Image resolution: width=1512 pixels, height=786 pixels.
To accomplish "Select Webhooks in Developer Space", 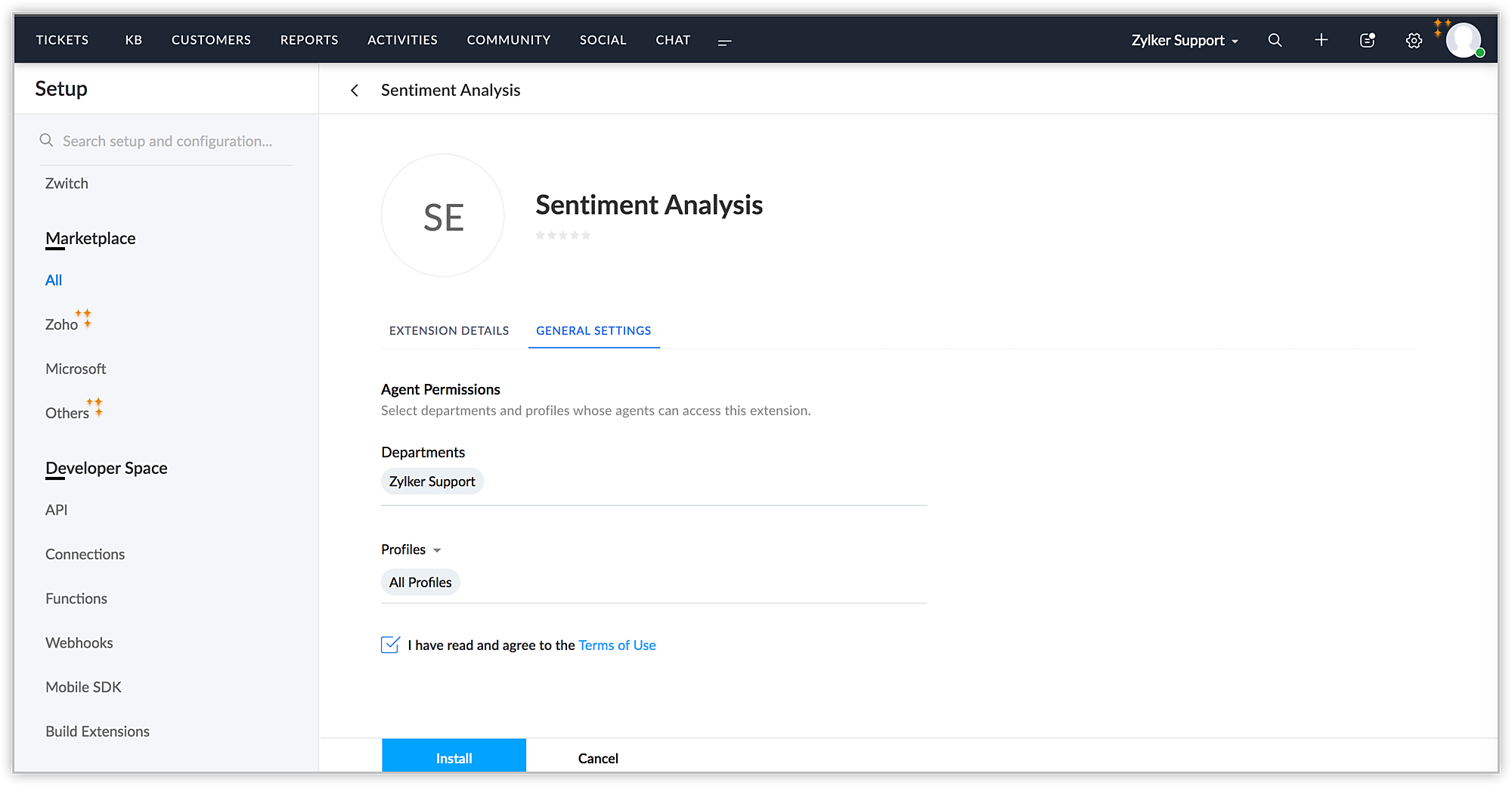I will [x=79, y=642].
